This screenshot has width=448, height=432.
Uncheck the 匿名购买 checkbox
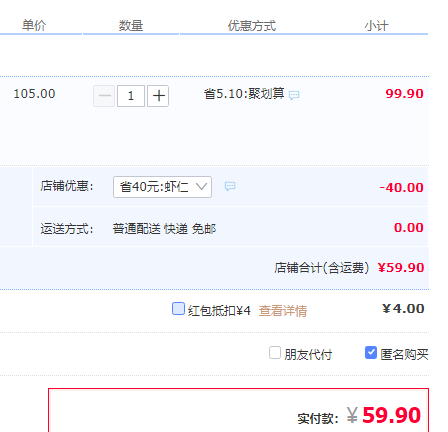point(371,353)
